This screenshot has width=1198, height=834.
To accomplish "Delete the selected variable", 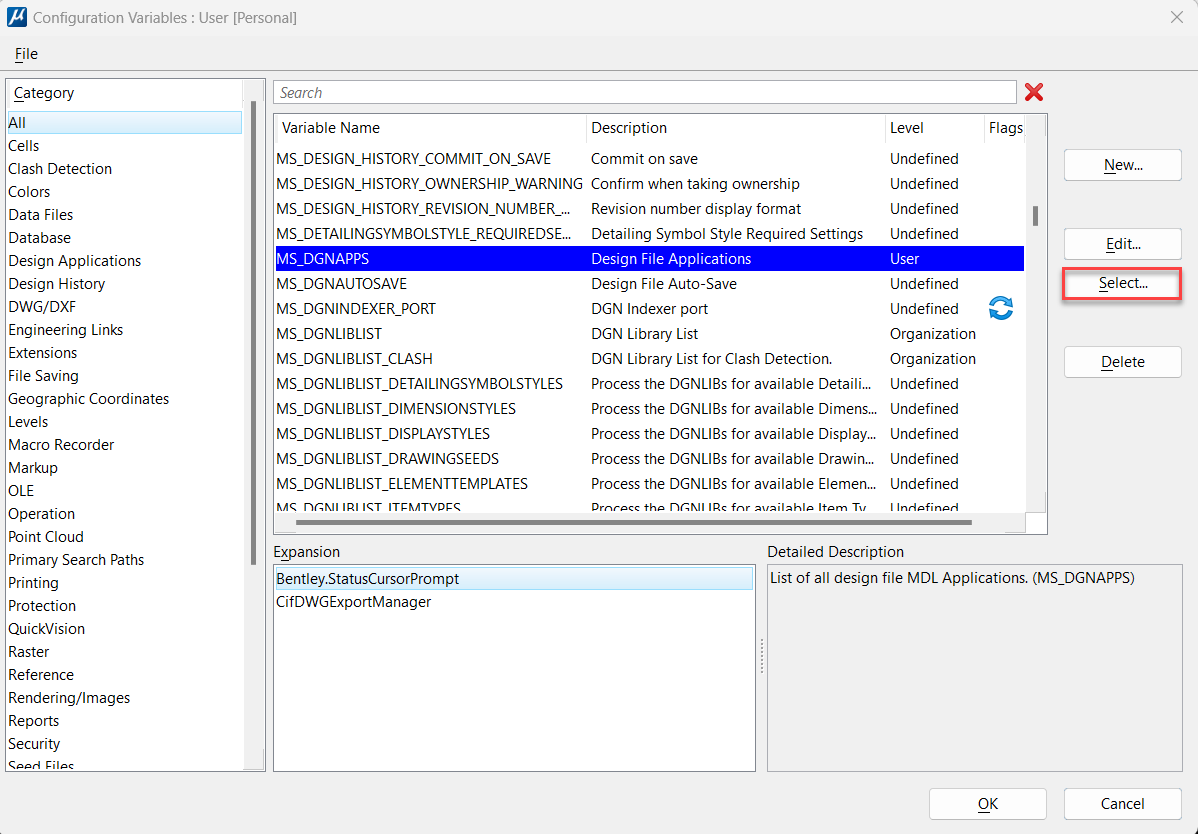I will pyautogui.click(x=1122, y=362).
